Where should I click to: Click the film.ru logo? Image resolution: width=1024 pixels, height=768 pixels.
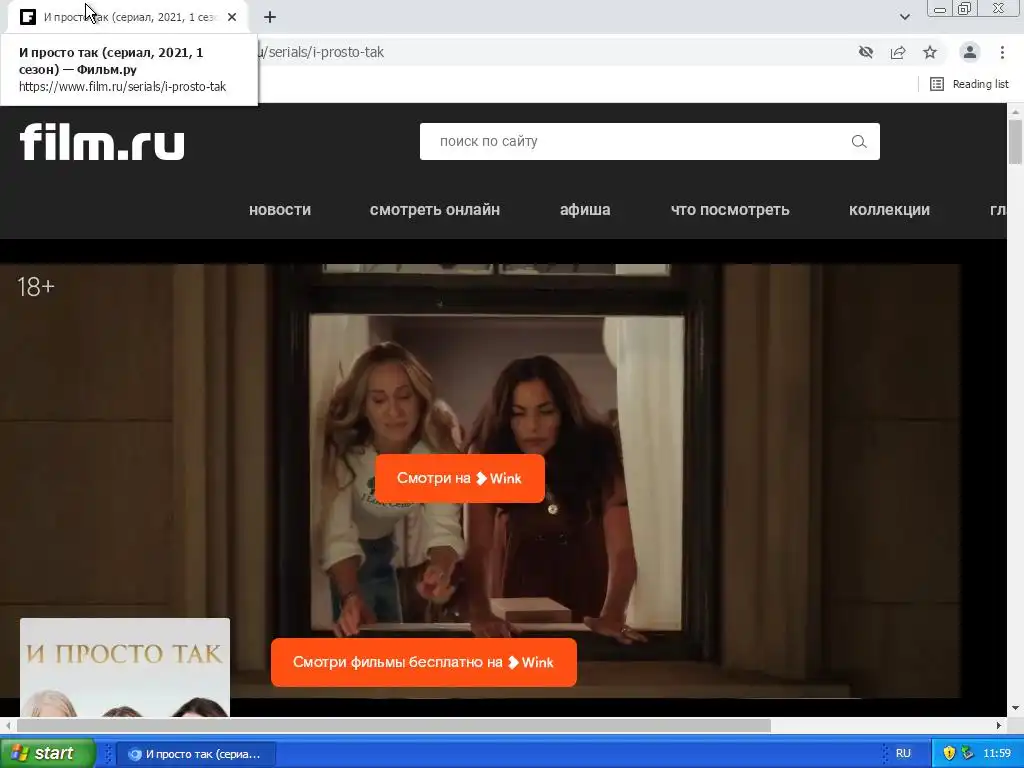(102, 142)
